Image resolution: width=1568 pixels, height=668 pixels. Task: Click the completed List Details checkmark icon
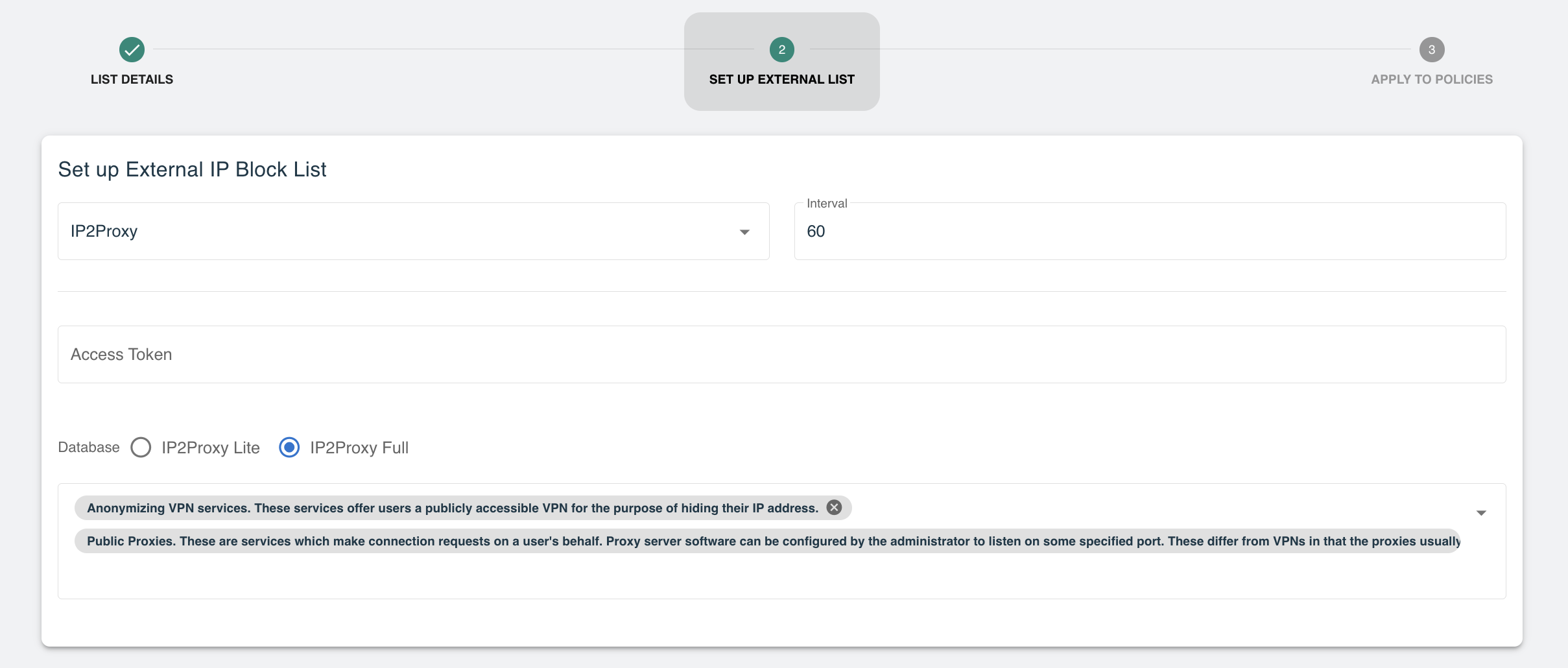[132, 49]
